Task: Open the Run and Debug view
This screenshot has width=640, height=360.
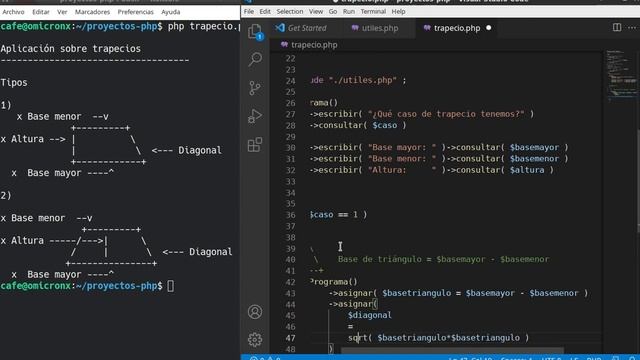Action: click(x=255, y=116)
